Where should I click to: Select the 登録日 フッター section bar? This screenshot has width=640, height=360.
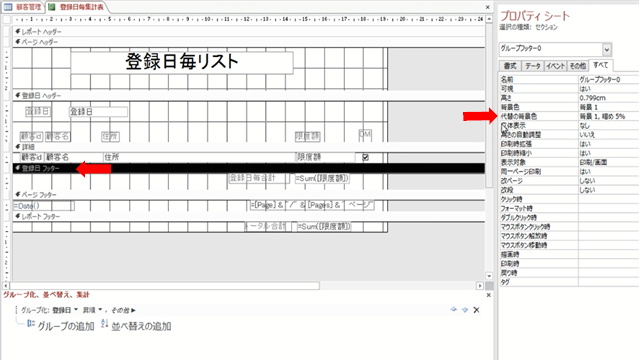pos(249,168)
